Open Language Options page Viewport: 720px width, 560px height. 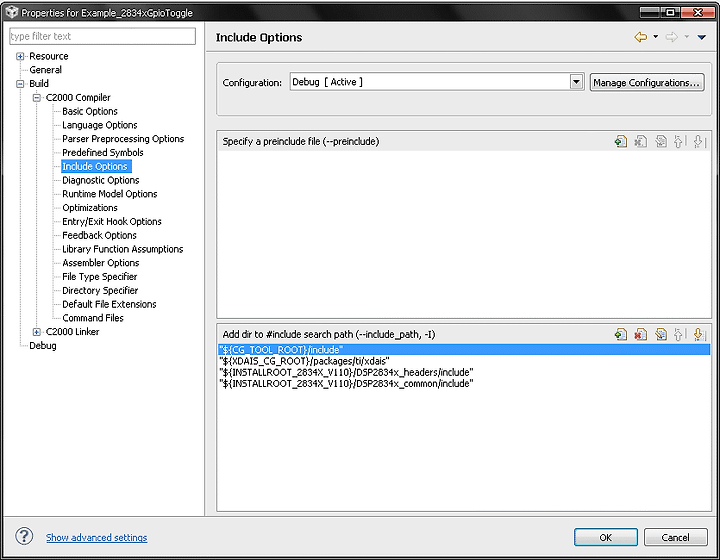[100, 125]
